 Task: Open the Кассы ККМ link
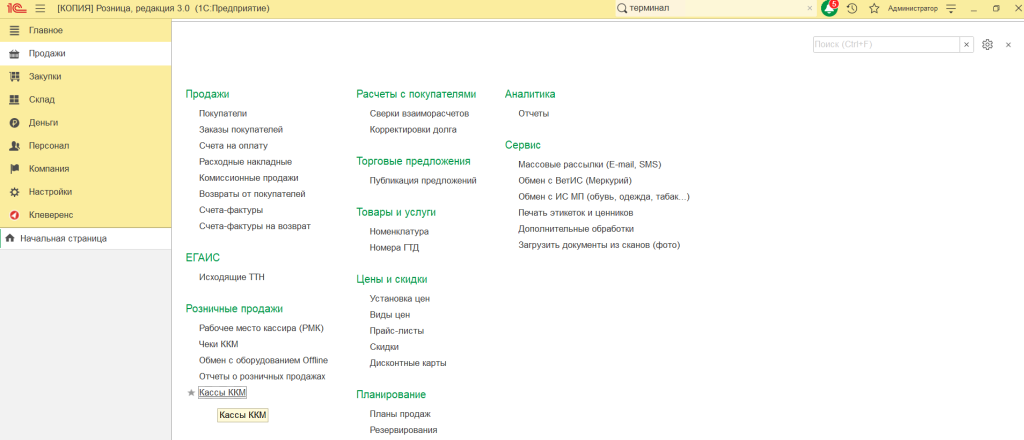point(223,392)
